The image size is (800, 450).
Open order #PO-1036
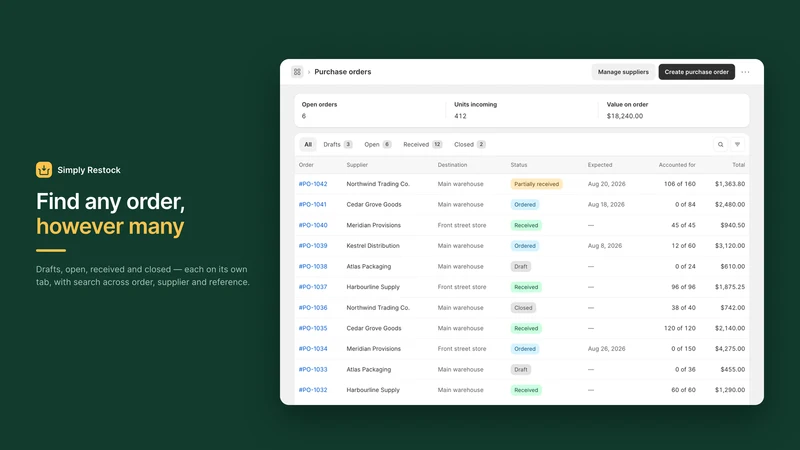pyautogui.click(x=313, y=308)
